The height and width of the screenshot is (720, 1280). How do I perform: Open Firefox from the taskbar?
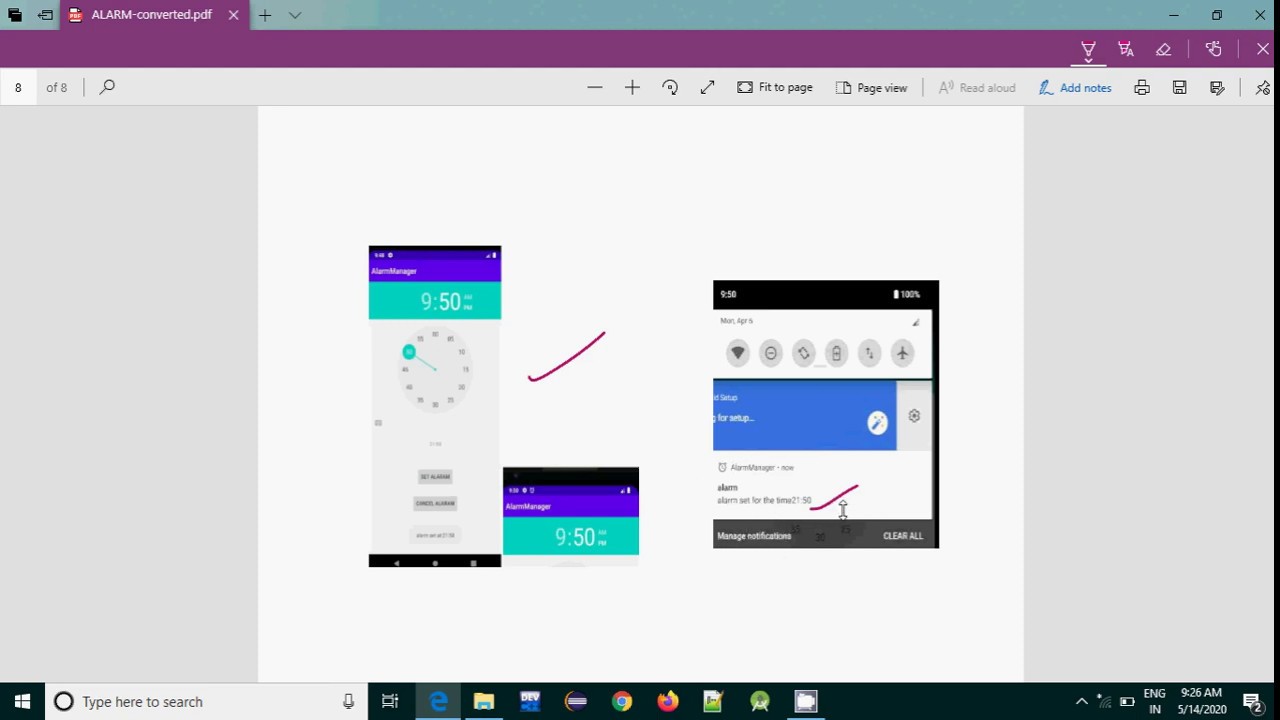(668, 702)
